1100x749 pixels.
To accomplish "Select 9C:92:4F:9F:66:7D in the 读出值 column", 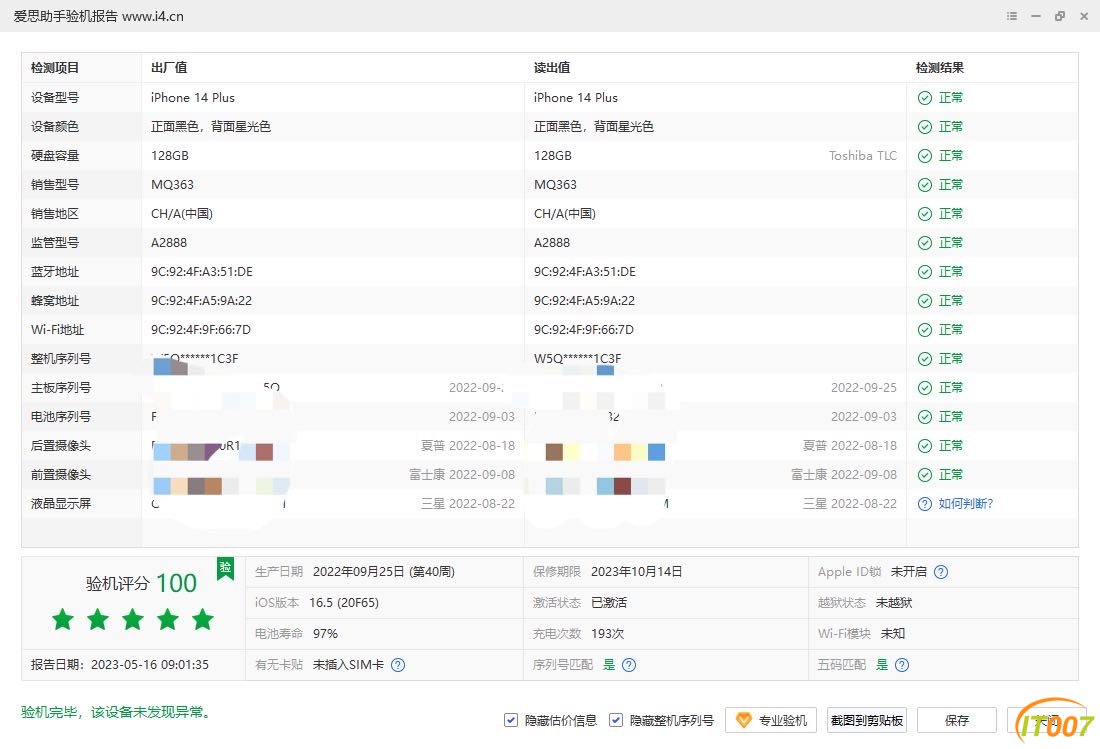I will (x=584, y=330).
